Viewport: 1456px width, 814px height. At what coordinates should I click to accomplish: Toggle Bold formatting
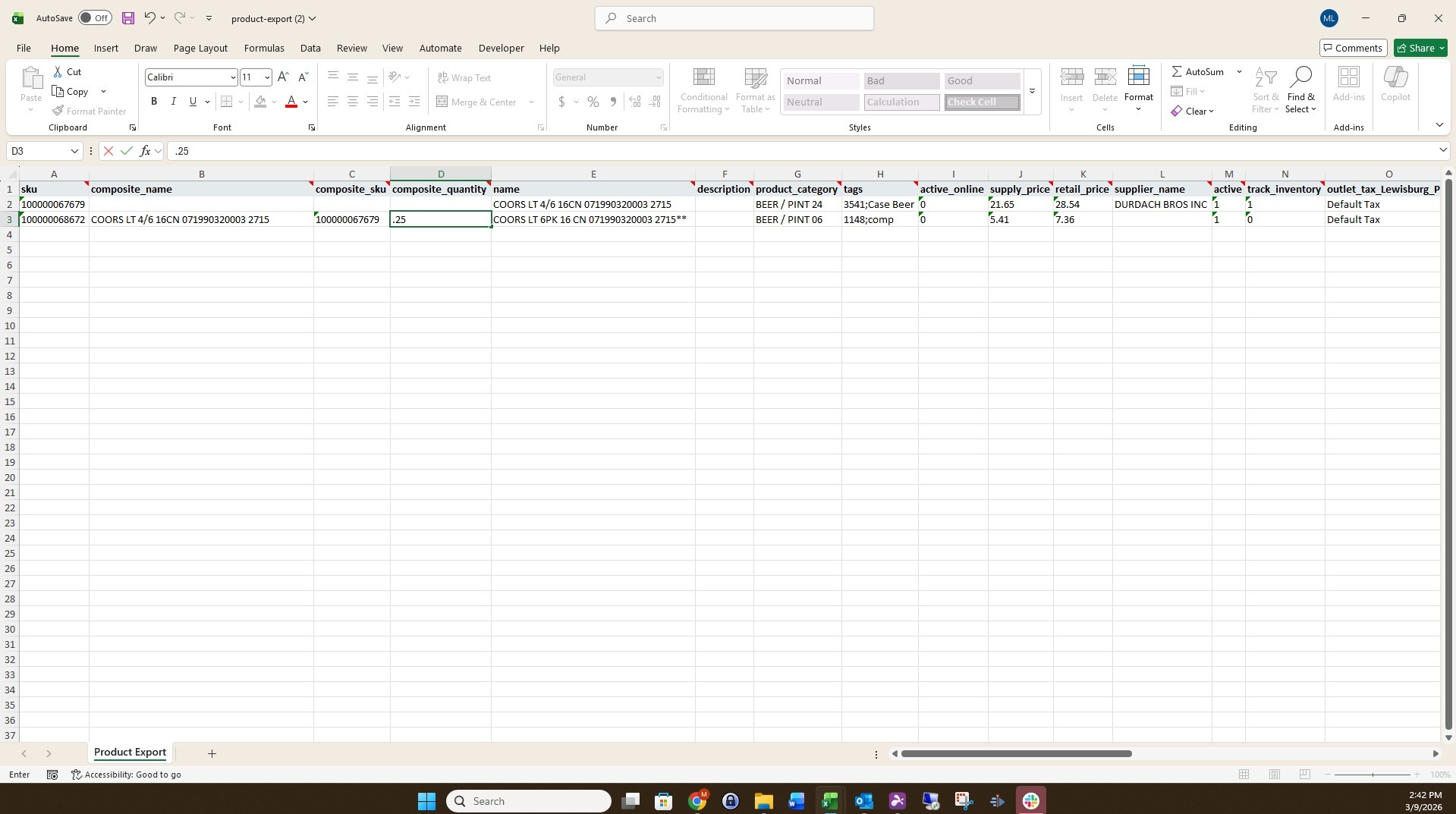154,102
